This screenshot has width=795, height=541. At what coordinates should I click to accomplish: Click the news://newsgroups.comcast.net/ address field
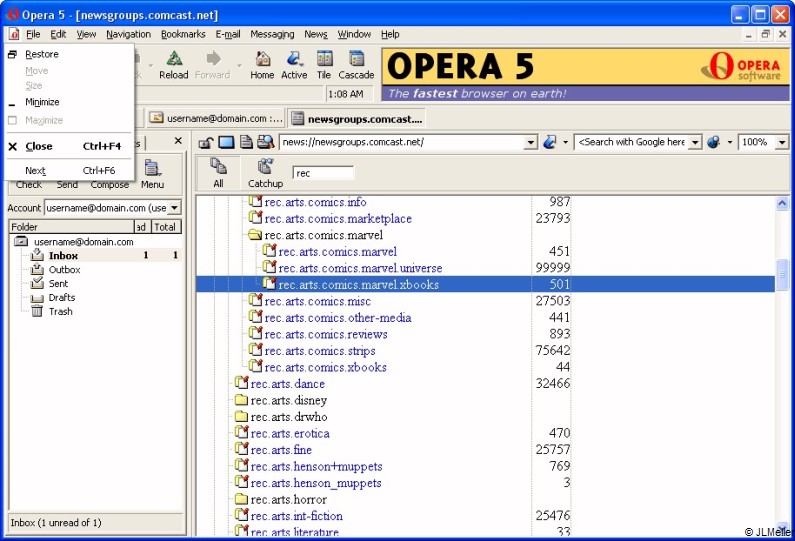[x=403, y=142]
